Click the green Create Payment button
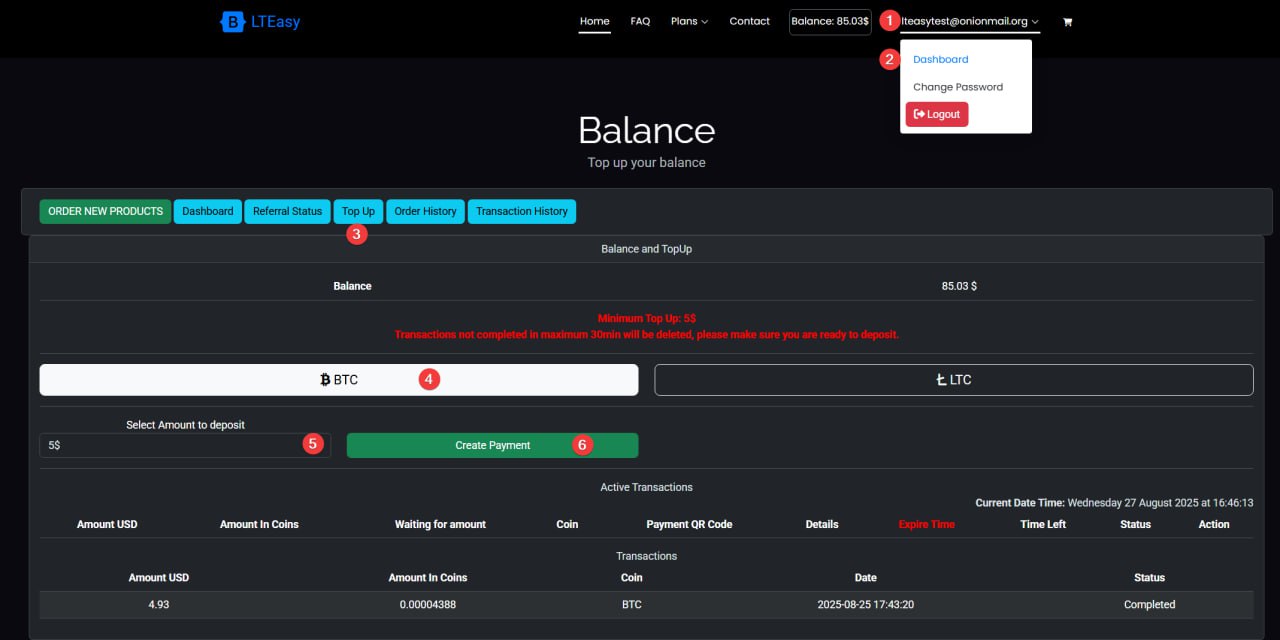Viewport: 1280px width, 640px height. pyautogui.click(x=492, y=445)
